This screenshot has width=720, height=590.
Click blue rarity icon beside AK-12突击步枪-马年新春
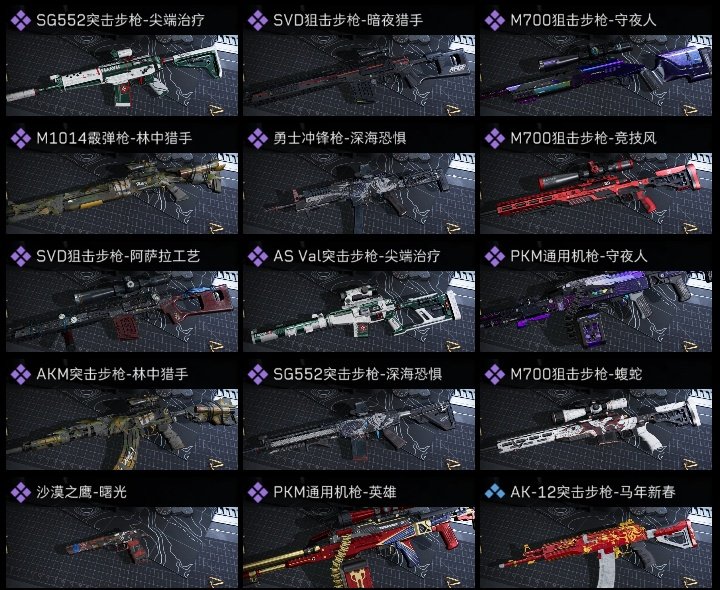click(x=495, y=493)
